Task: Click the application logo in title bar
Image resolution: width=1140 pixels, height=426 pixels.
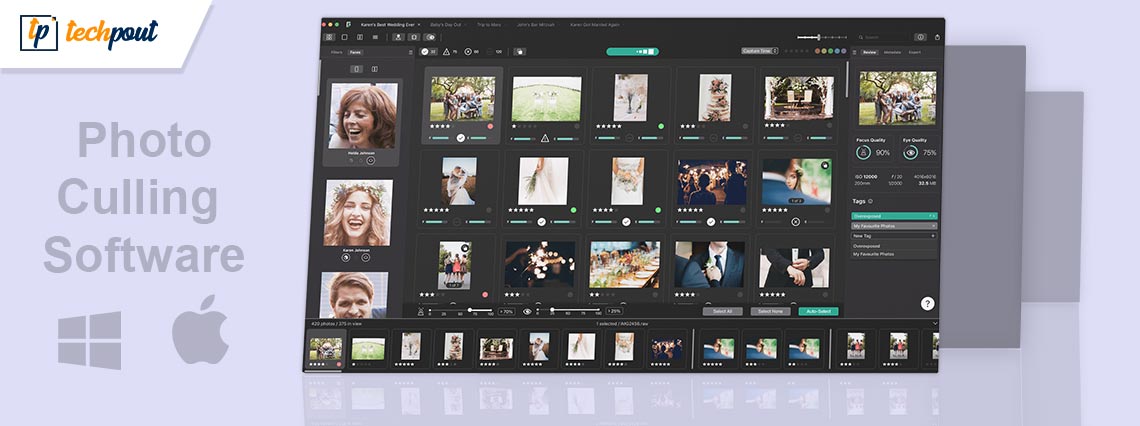Action: (348, 25)
